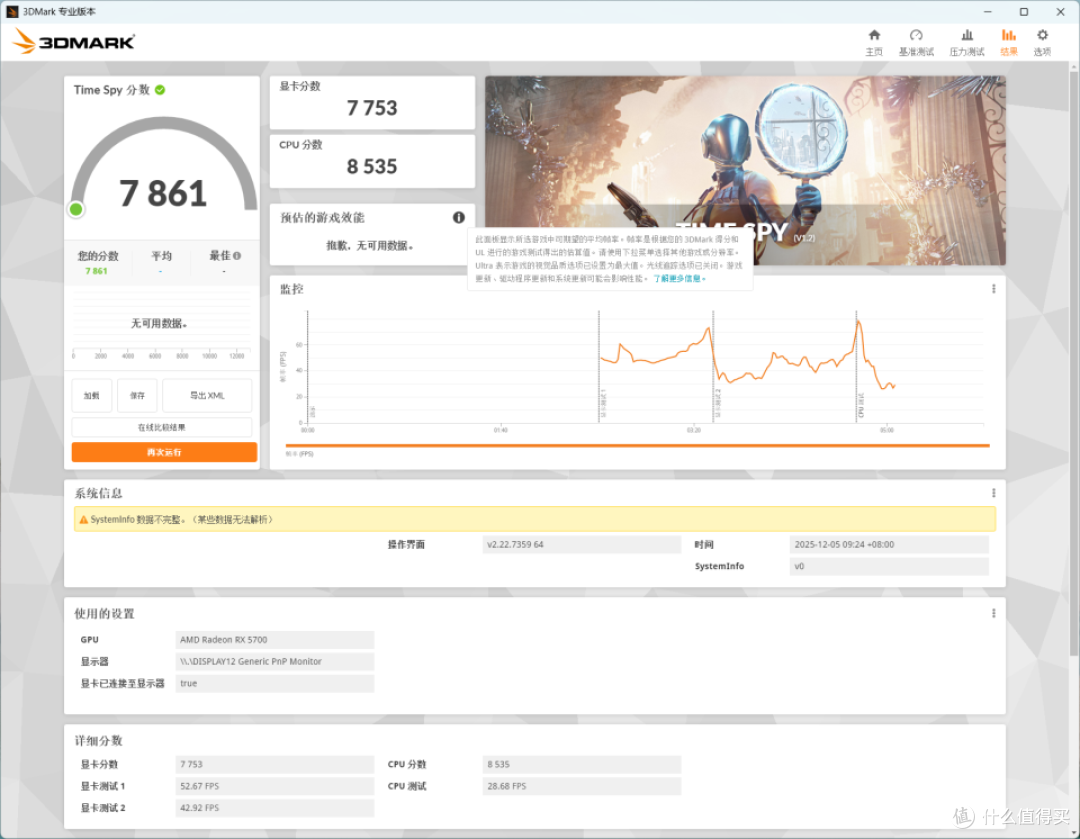Click the 3DMark app icon in the title bar
Viewport: 1080px width, 839px height.
12,12
